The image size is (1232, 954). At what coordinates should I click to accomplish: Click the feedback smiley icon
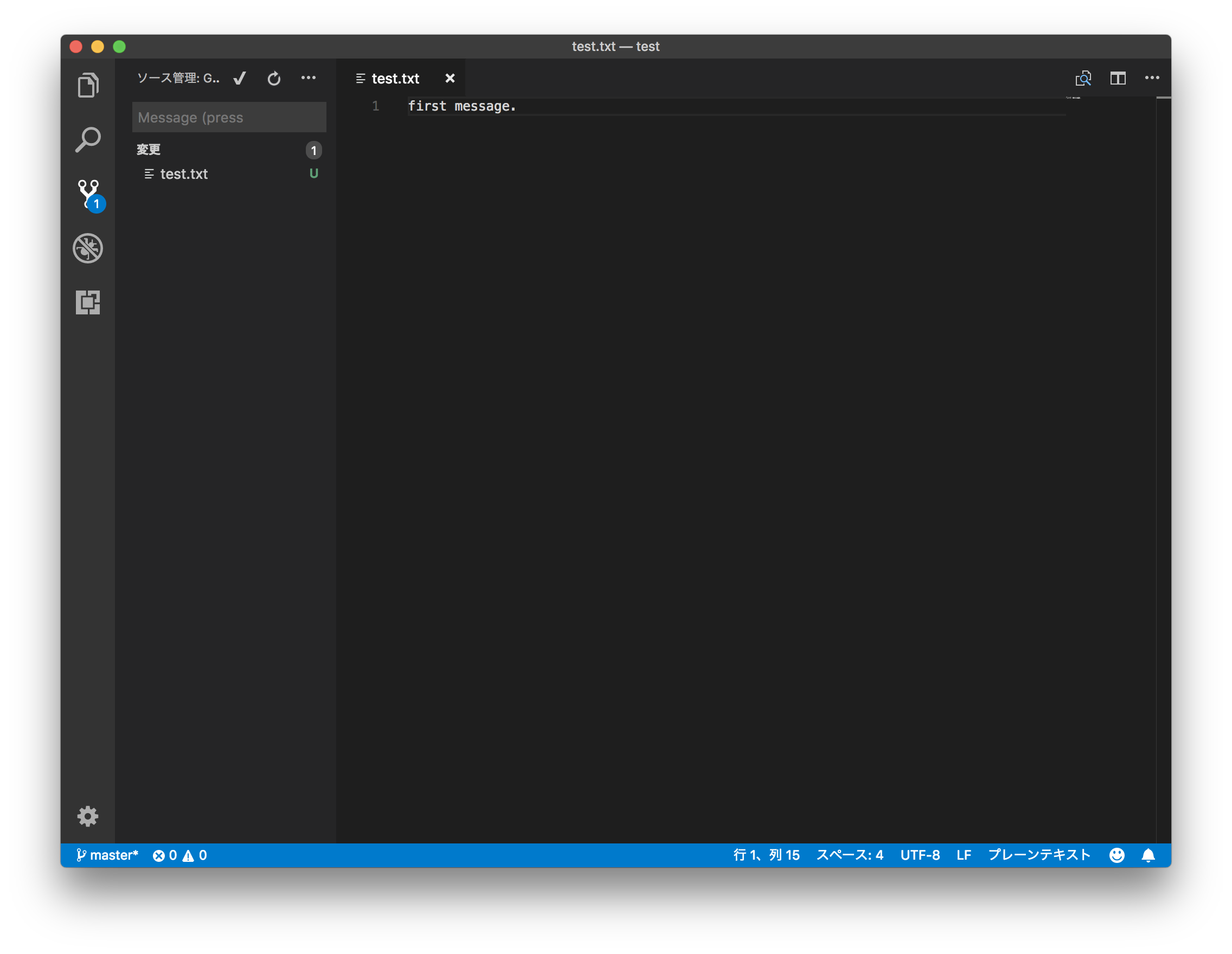[1117, 855]
